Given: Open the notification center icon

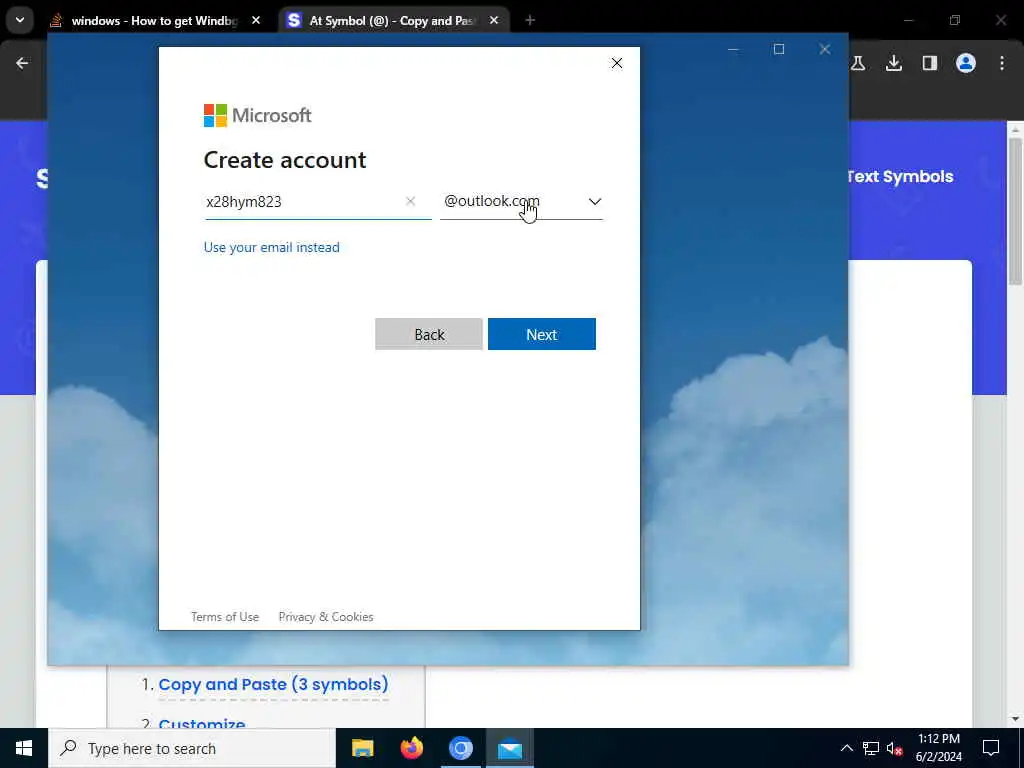Looking at the screenshot, I should [991, 748].
